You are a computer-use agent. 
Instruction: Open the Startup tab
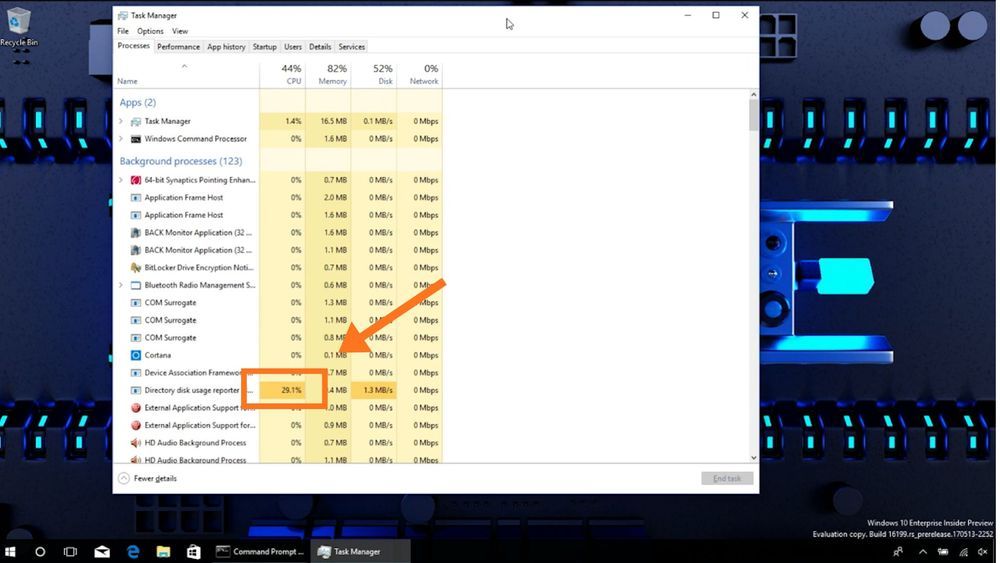coord(264,47)
